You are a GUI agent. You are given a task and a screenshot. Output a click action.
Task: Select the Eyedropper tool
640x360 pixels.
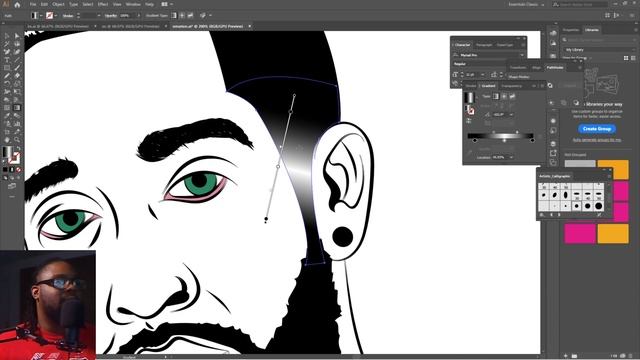[x=7, y=116]
